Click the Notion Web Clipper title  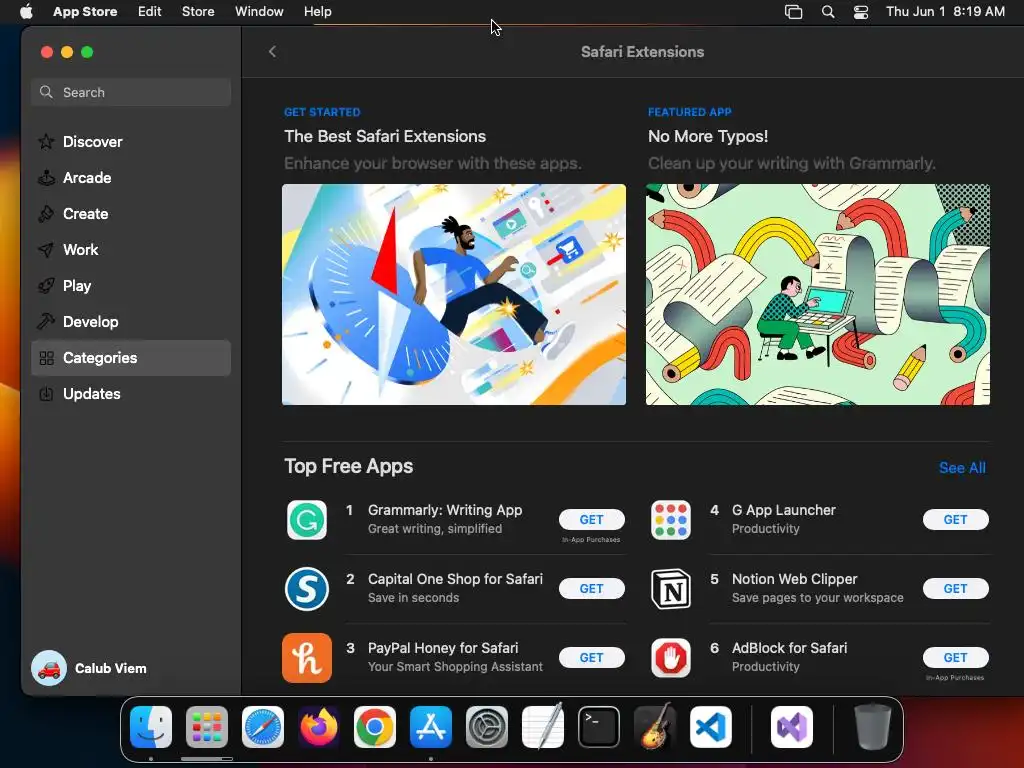[x=794, y=579]
